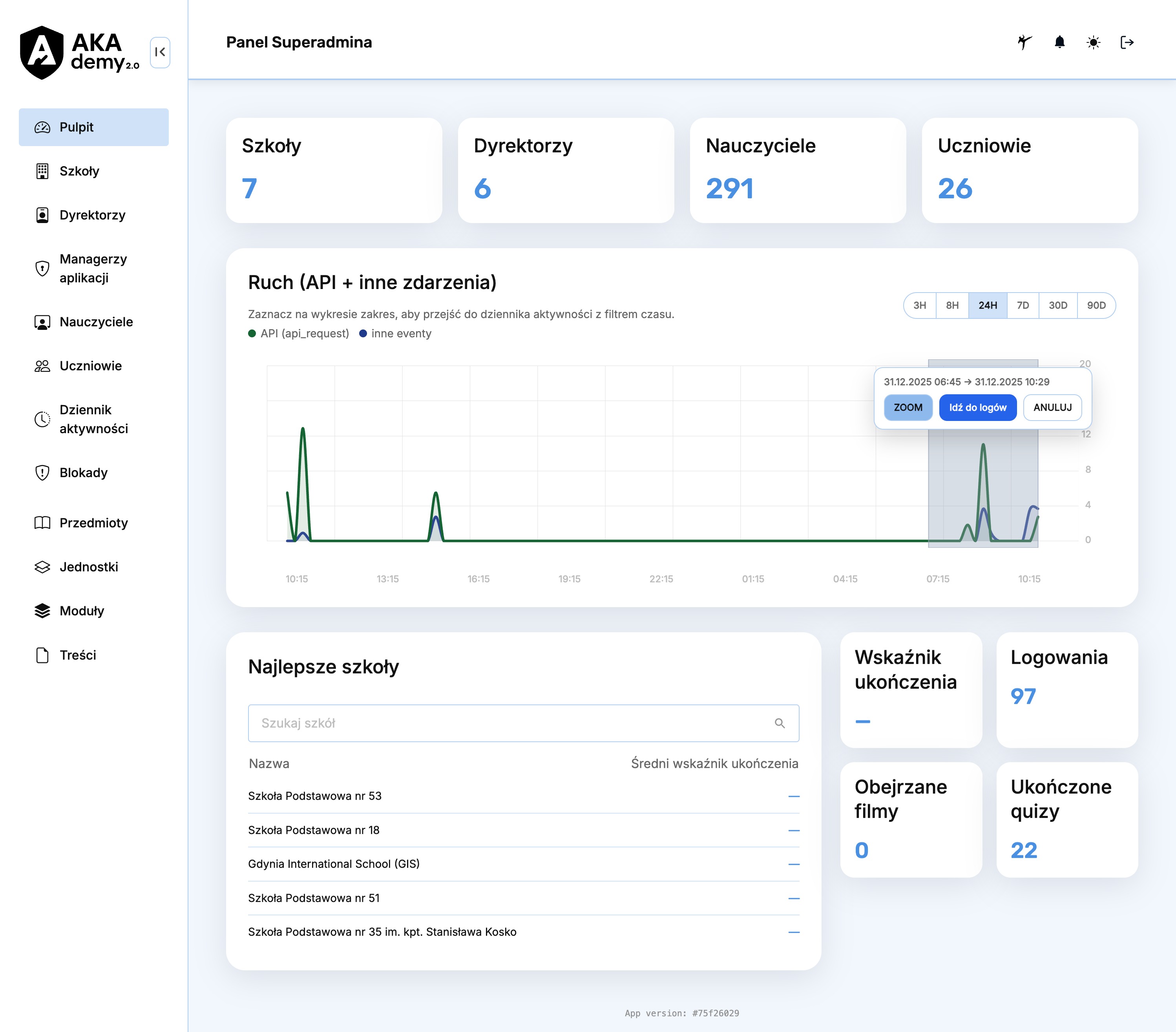This screenshot has height=1032, width=1176.
Task: Open Managerzy aplikacji shield icon
Action: click(x=42, y=268)
